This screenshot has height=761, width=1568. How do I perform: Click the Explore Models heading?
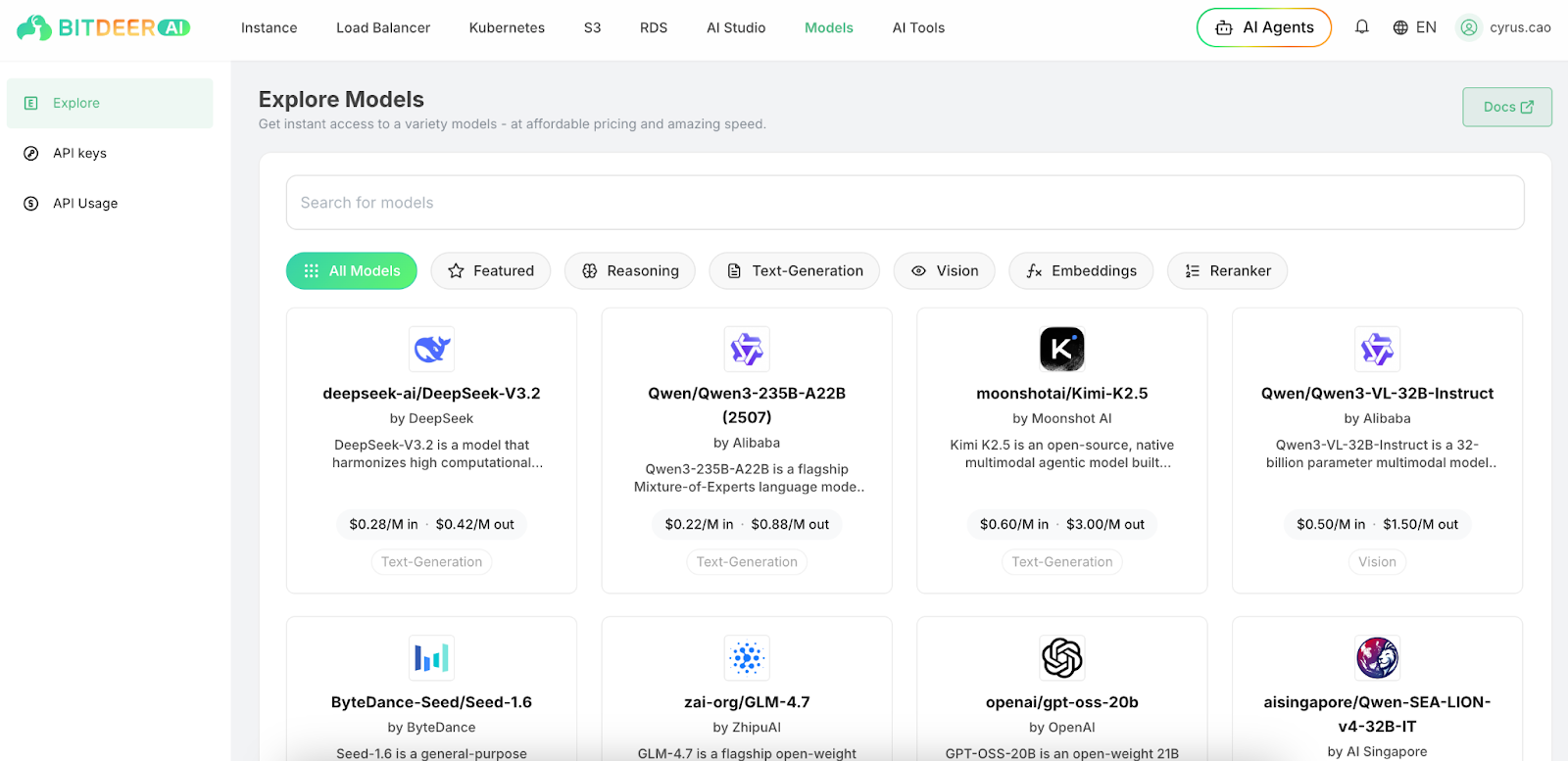[341, 99]
